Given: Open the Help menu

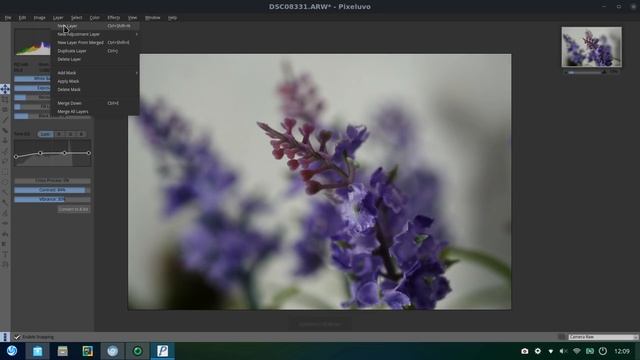Looking at the screenshot, I should coord(172,18).
